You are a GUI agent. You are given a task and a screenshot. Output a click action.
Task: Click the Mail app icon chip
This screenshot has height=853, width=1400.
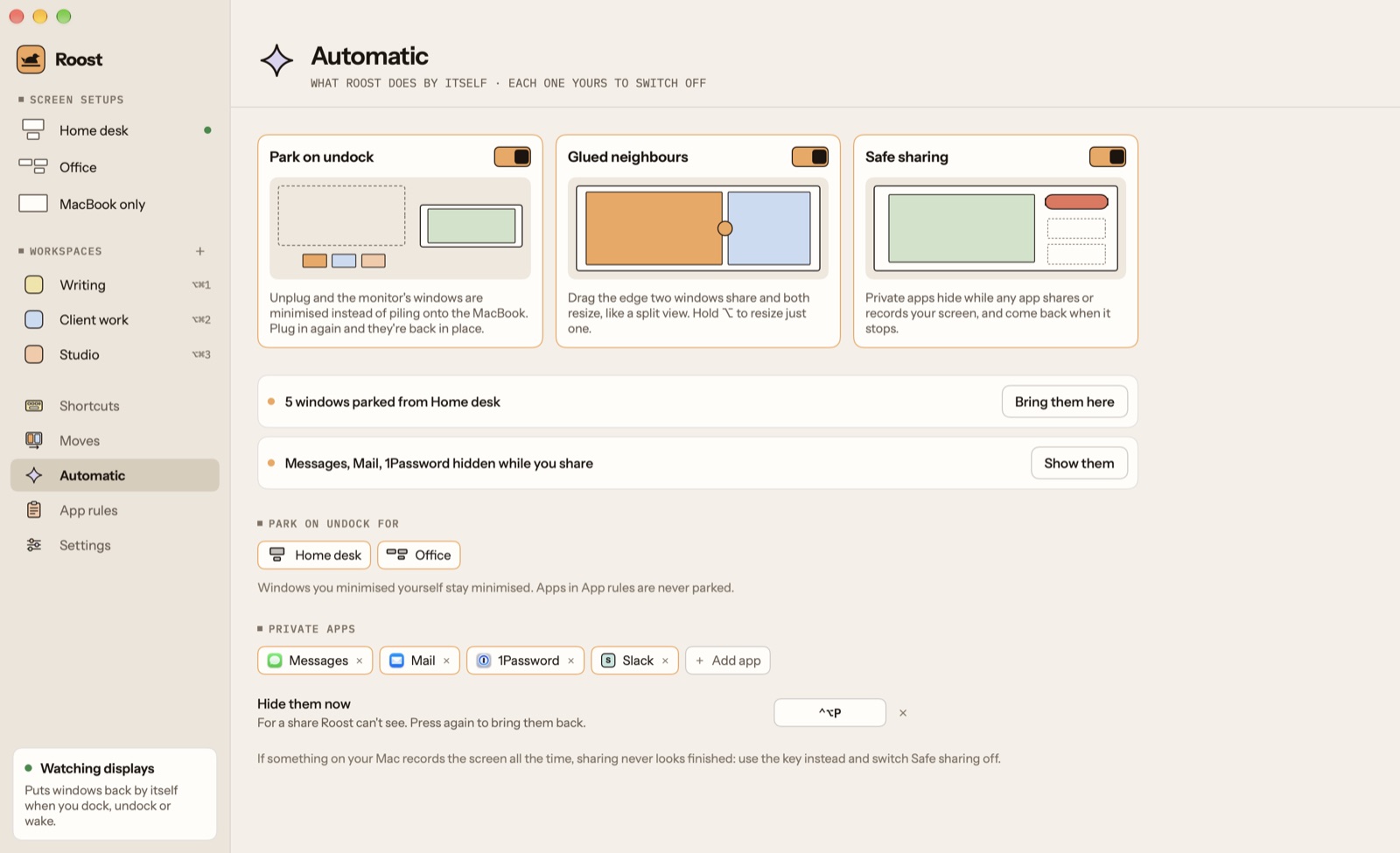click(396, 661)
